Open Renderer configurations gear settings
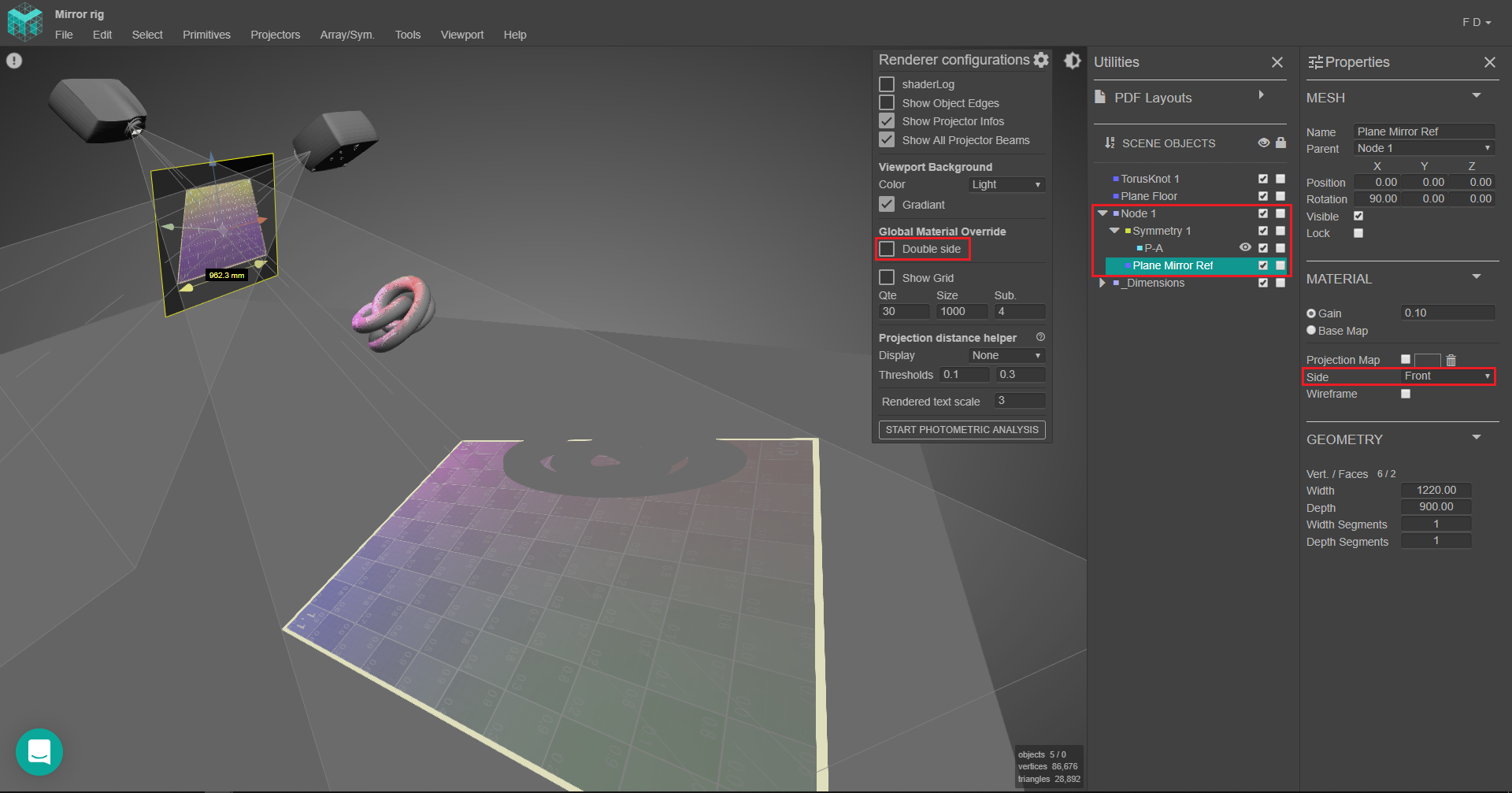Screen dimensions: 1512x793 click(x=1040, y=60)
